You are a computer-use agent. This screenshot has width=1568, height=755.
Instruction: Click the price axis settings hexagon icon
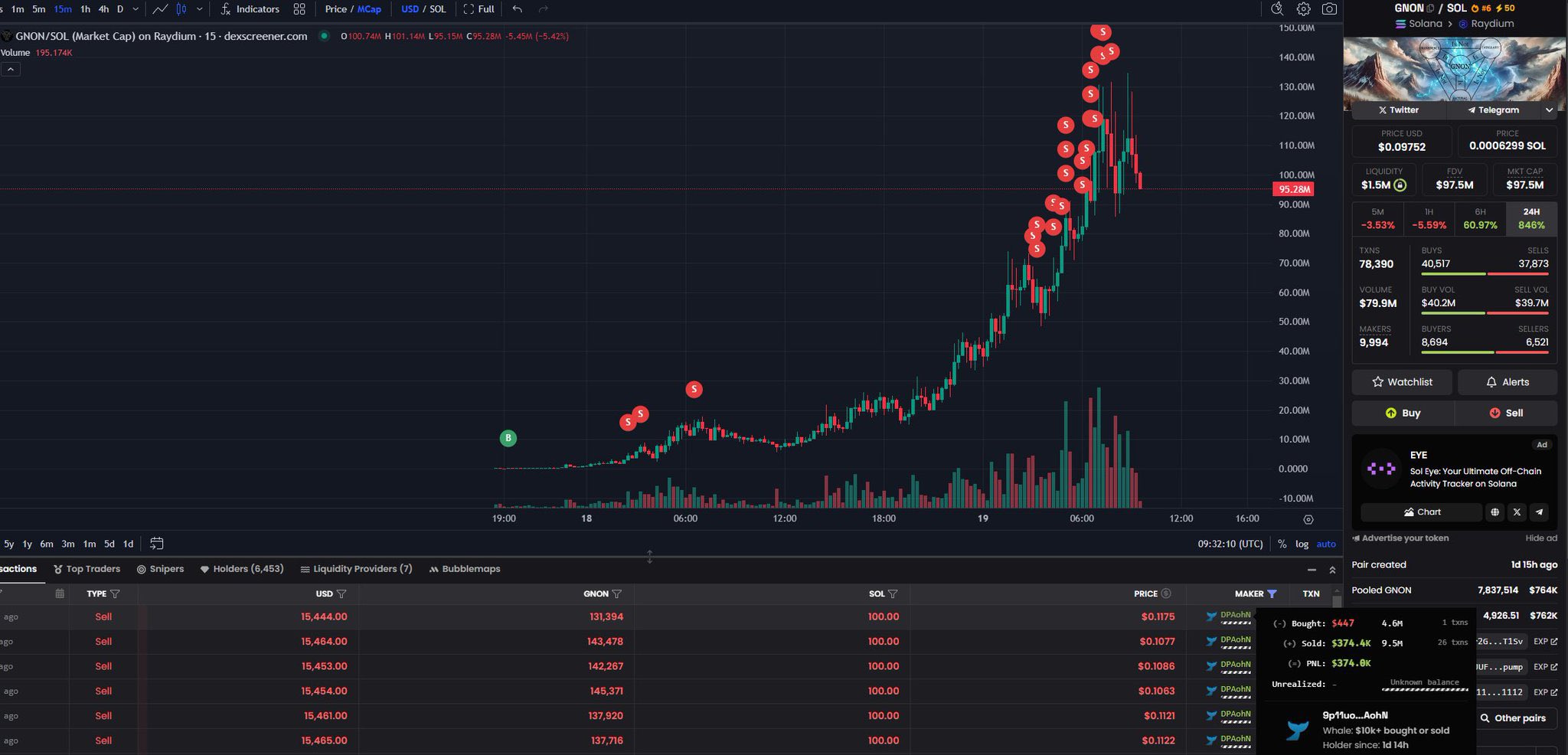coord(1308,519)
